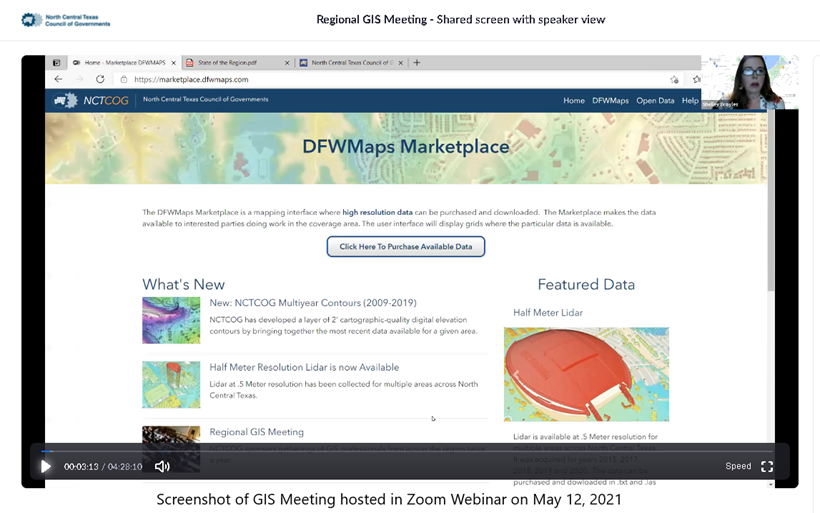Click Here To Purchase Available Data button
This screenshot has height=513, width=820.
pos(406,246)
